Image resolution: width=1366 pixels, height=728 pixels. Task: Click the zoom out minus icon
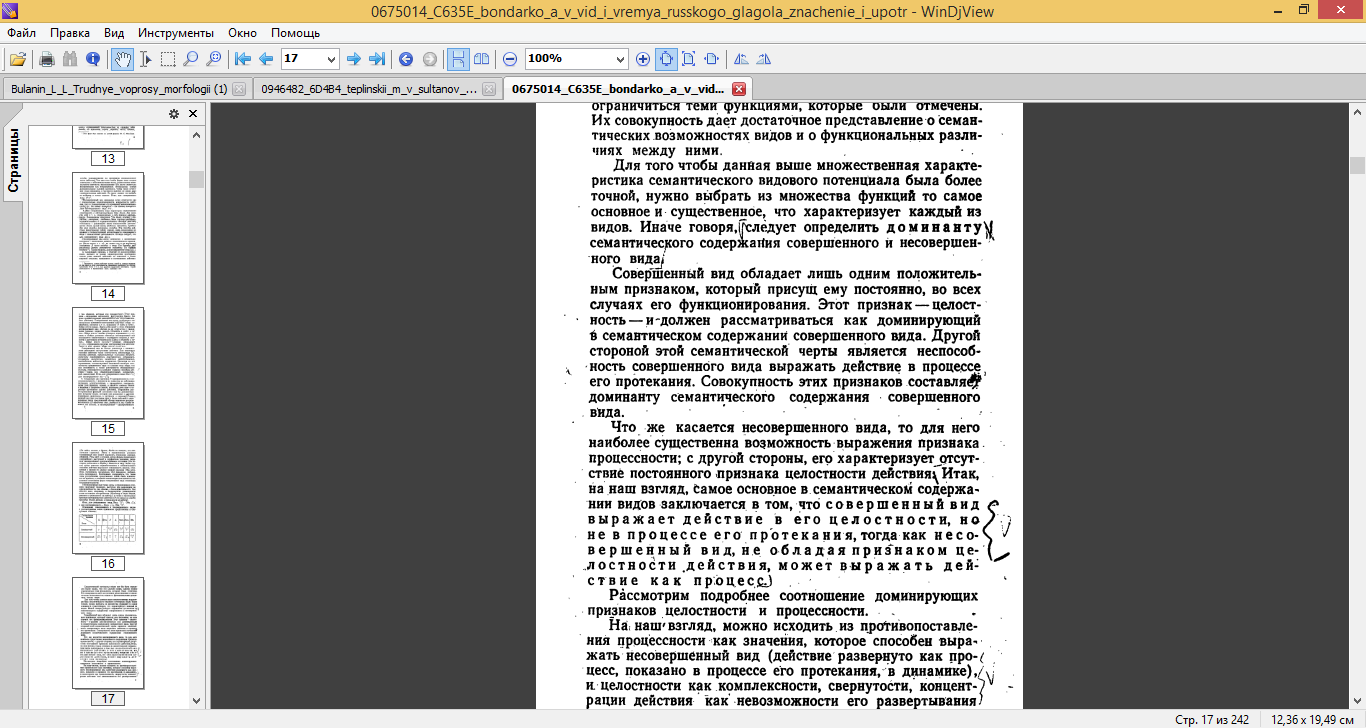[x=510, y=59]
